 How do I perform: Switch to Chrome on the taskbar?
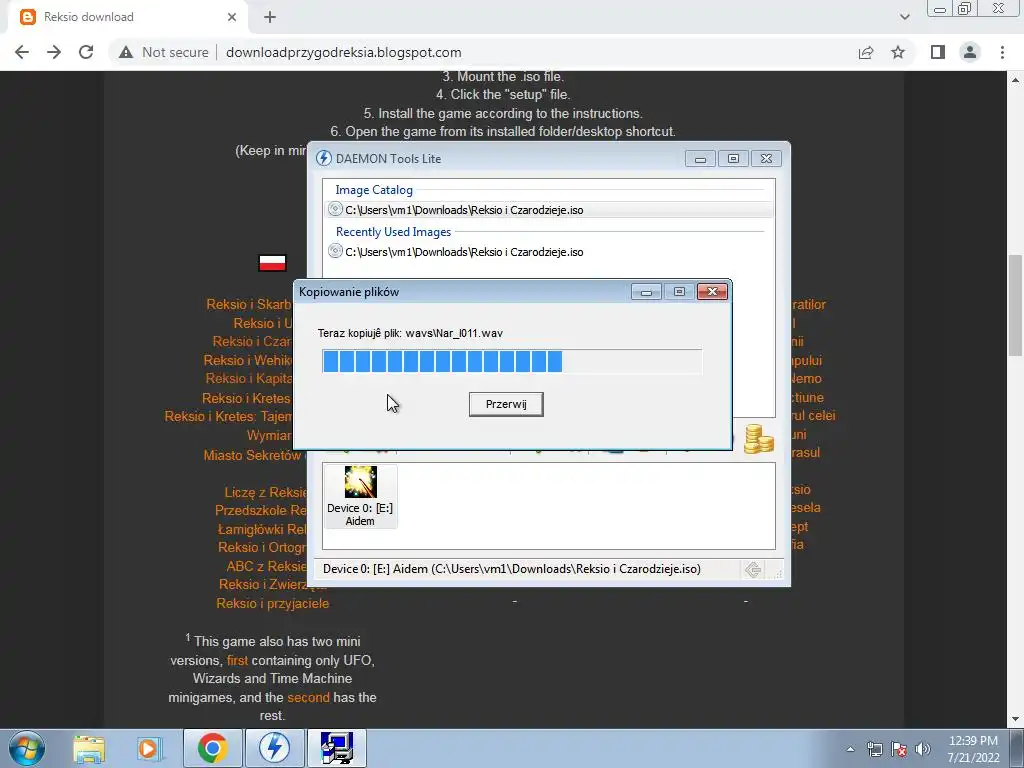coord(212,748)
